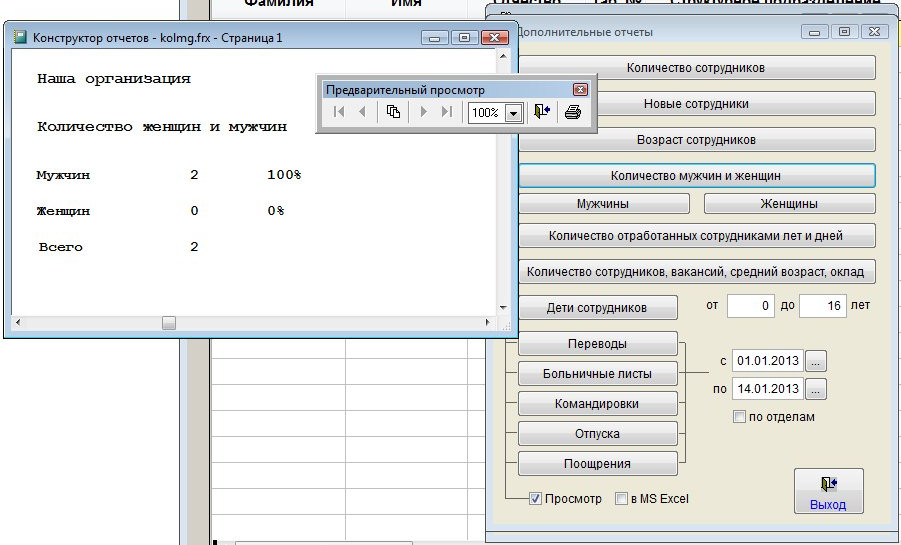Click the Выход exit button

click(x=828, y=491)
